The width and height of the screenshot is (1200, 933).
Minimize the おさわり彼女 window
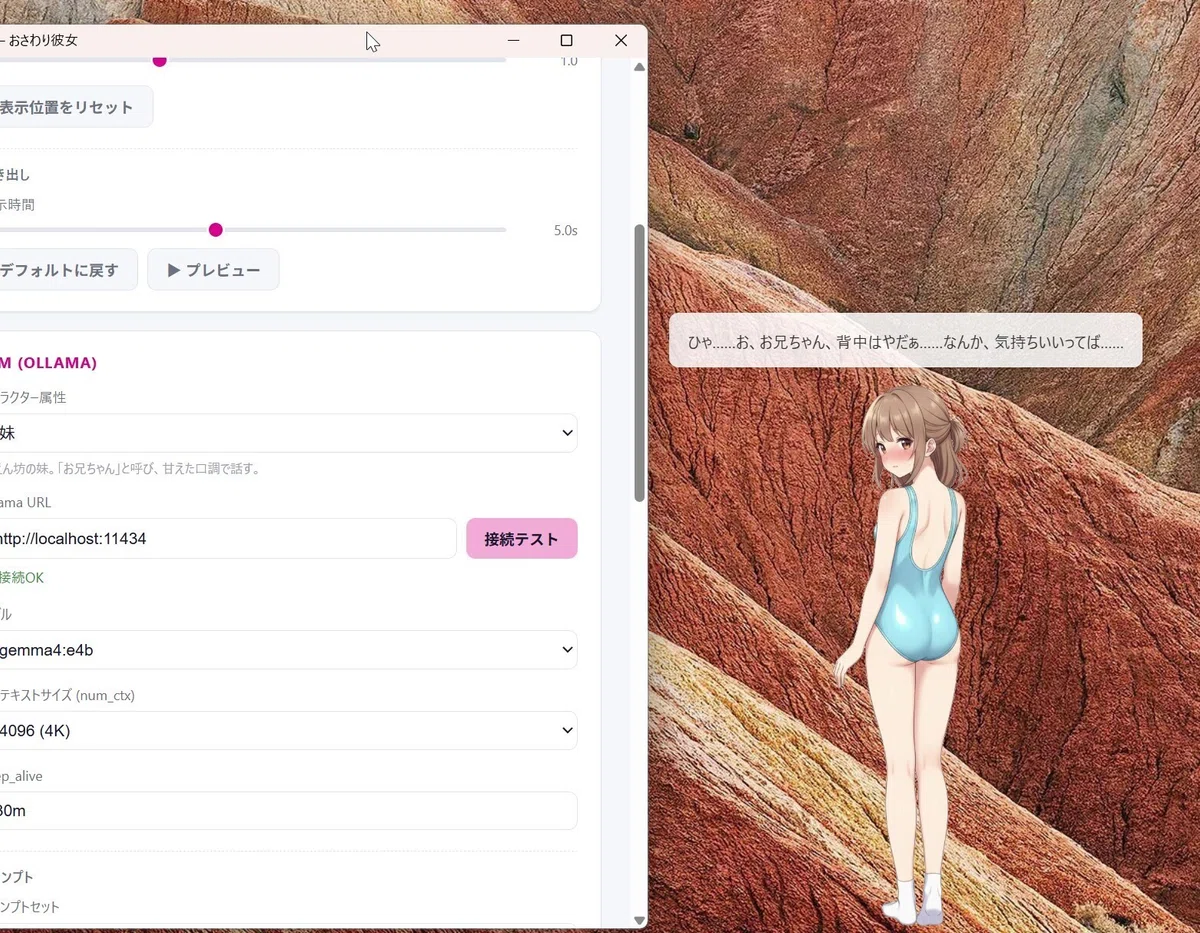tap(513, 40)
